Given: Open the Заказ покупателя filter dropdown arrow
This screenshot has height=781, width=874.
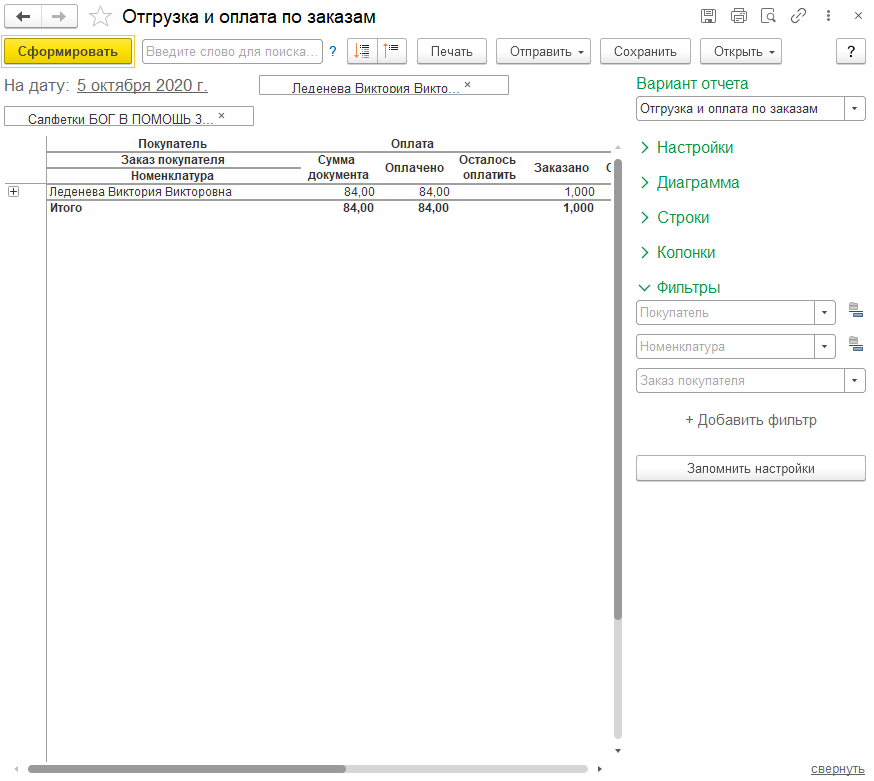Looking at the screenshot, I should coord(854,381).
